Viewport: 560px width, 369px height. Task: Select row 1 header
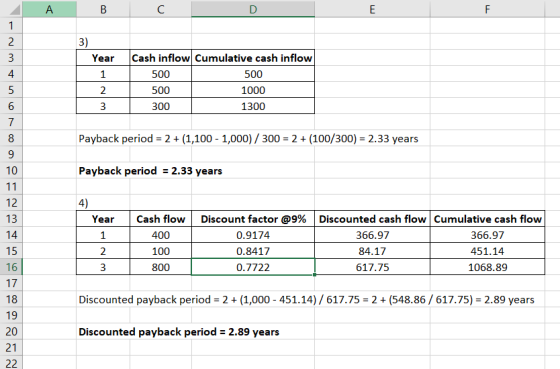click(x=11, y=26)
